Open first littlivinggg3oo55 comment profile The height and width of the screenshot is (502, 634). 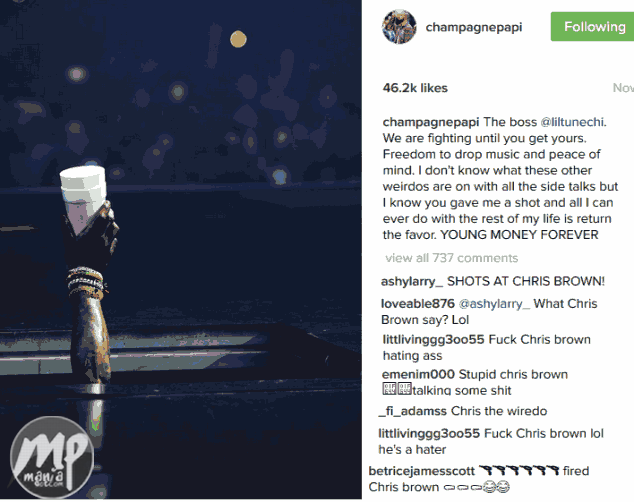[x=433, y=340]
